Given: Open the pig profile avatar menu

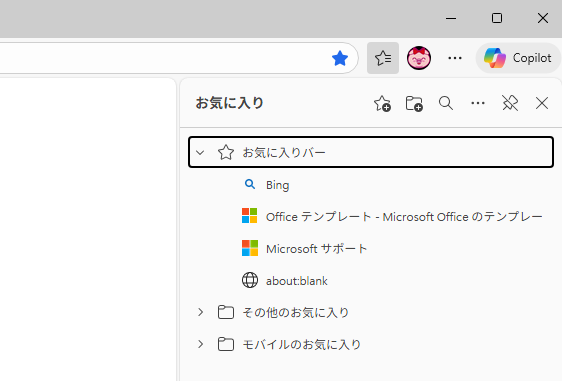Looking at the screenshot, I should (419, 58).
